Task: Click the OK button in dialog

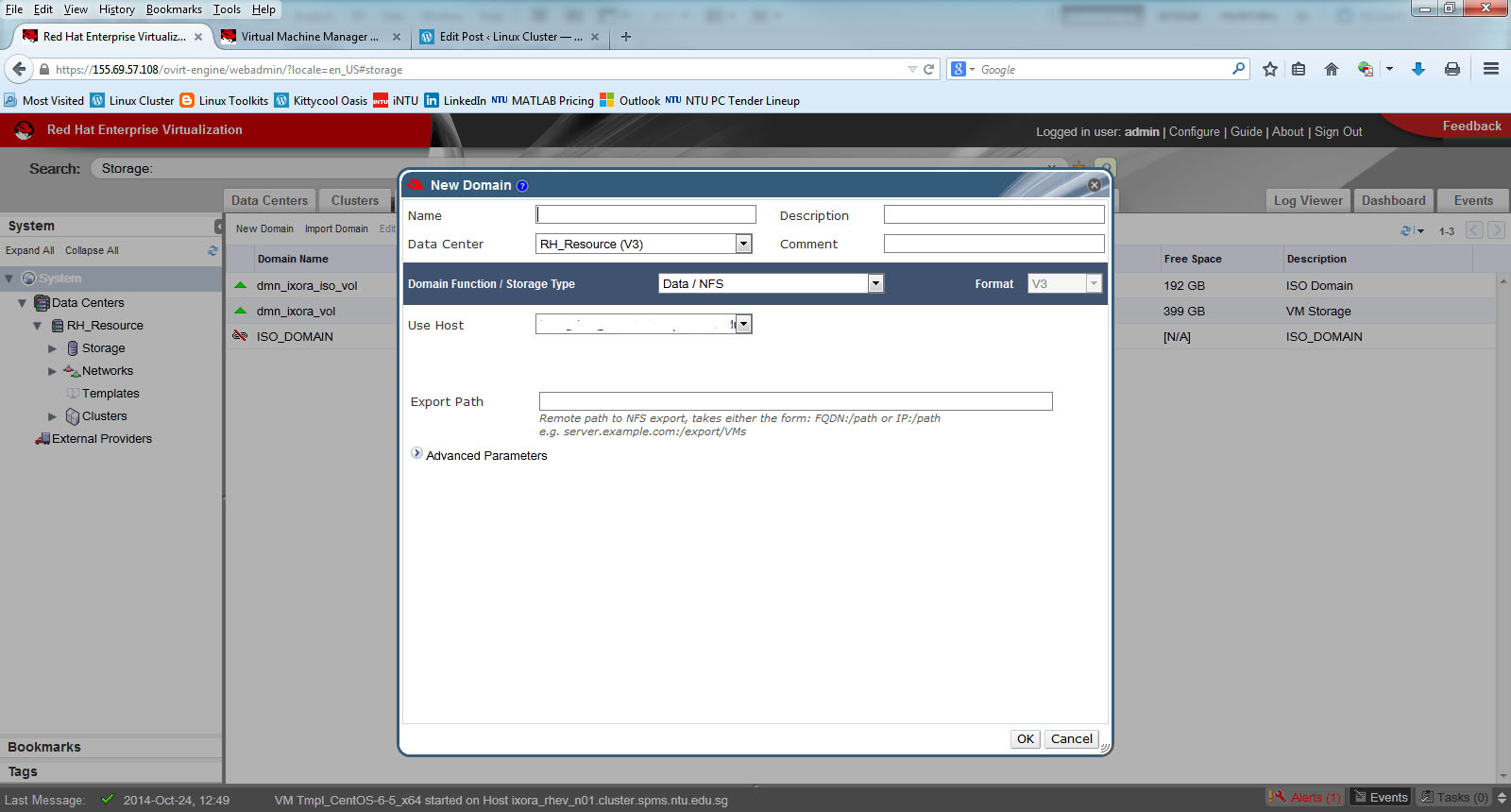Action: tap(1025, 739)
